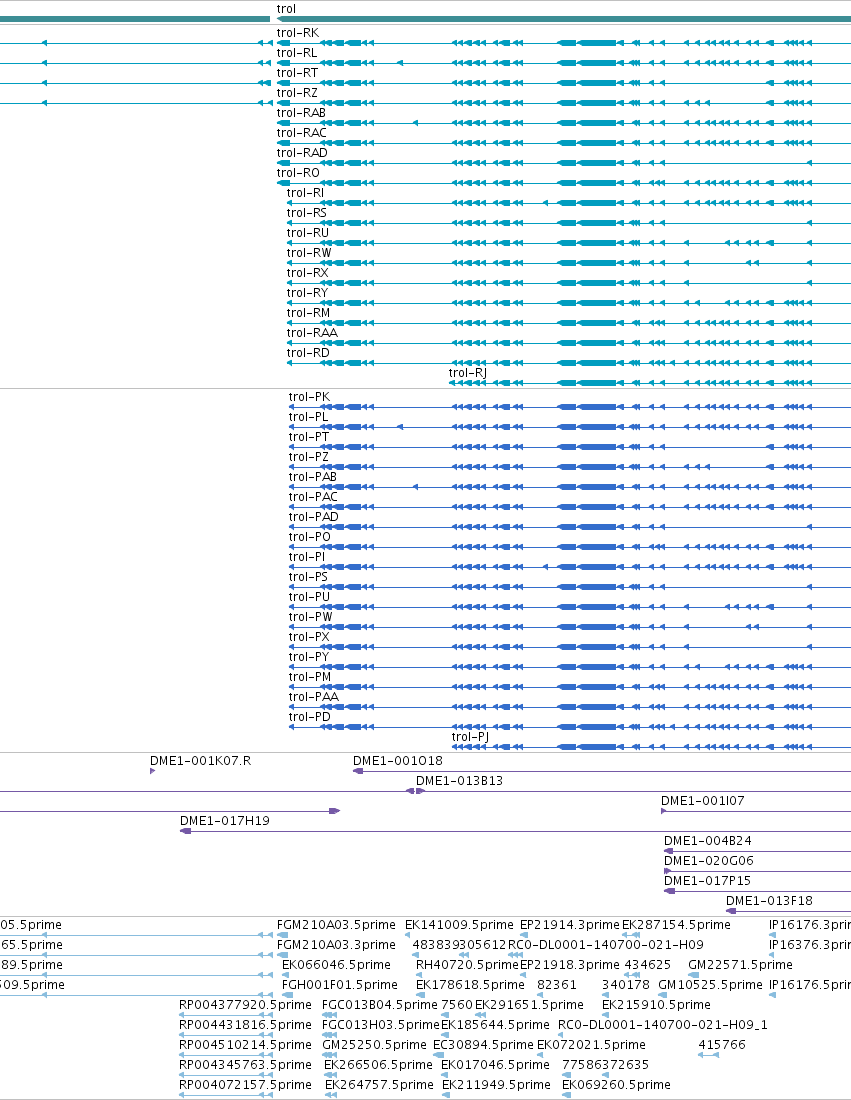The image size is (851, 1100).
Task: Open transcript 'trol-RAB'
Action: 301,113
